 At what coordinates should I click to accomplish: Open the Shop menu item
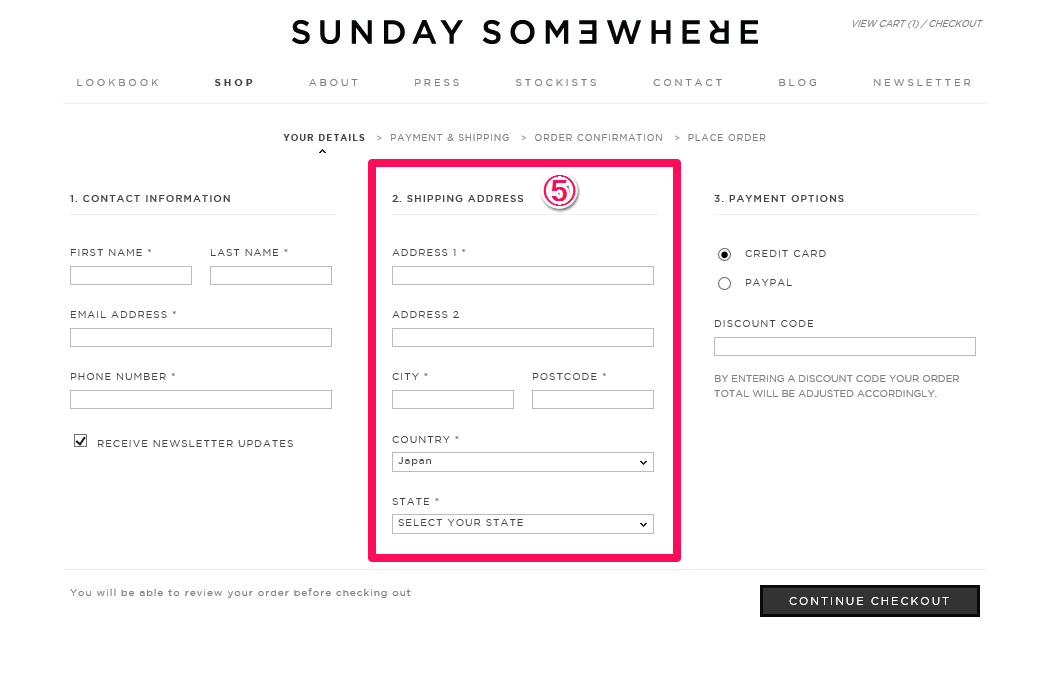(234, 83)
